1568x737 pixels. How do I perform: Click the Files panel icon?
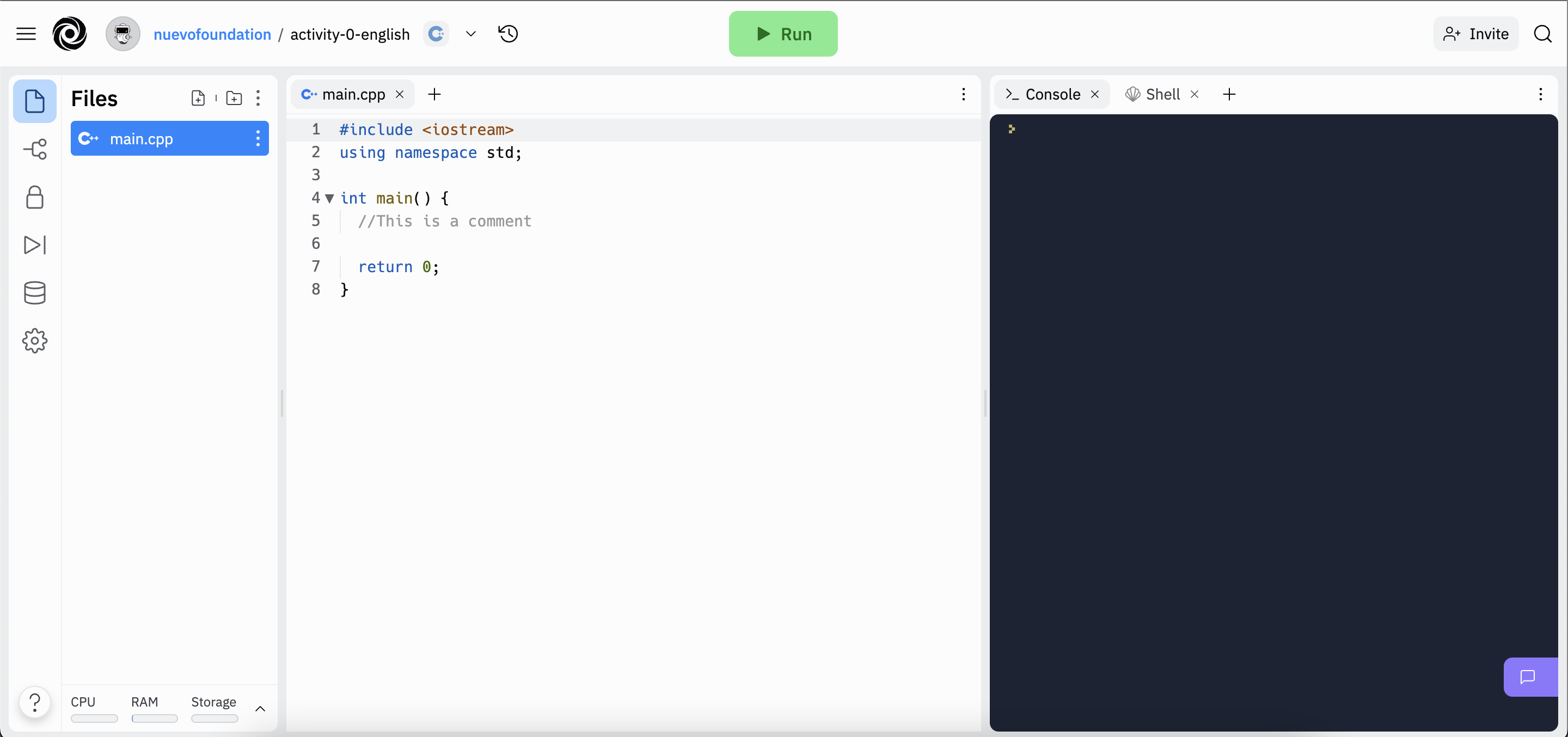[x=34, y=101]
